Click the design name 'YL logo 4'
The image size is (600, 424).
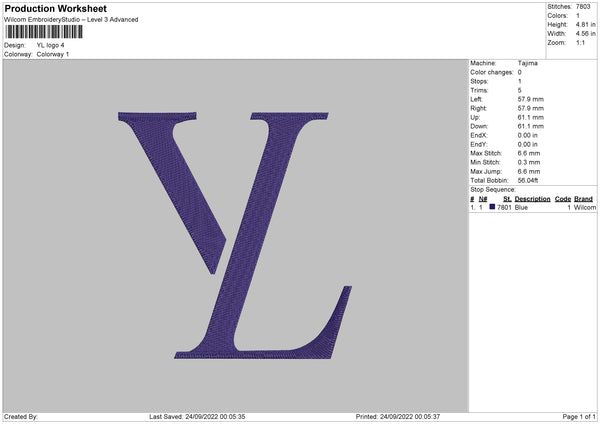(x=51, y=45)
